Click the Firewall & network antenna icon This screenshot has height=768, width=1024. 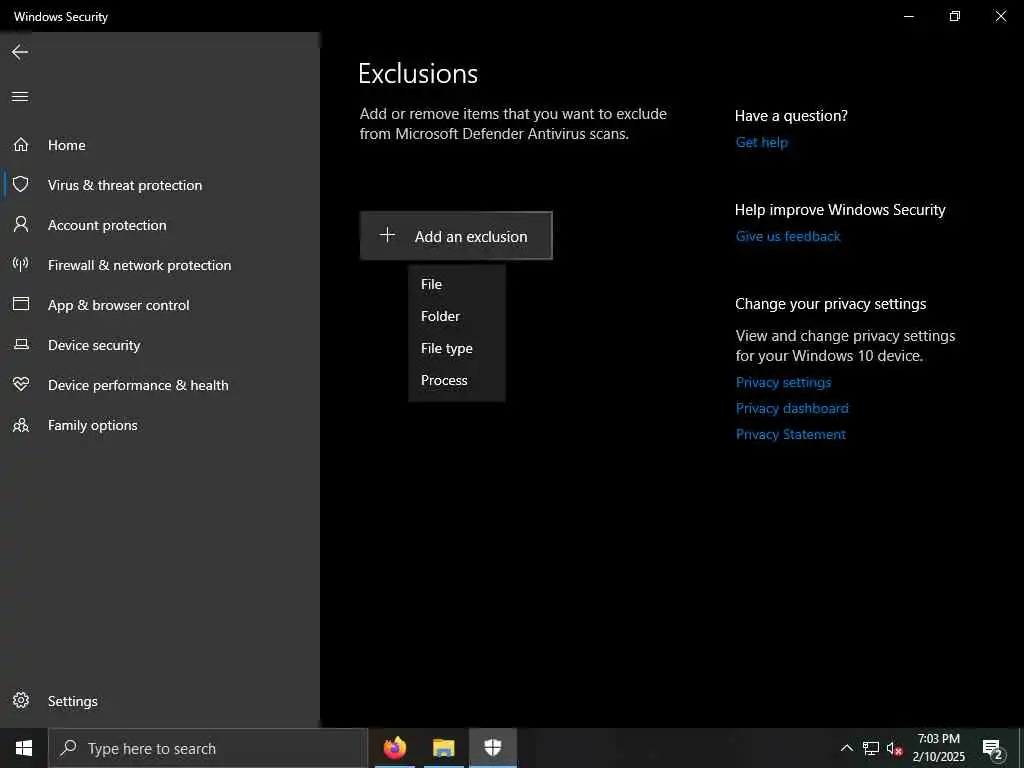(x=21, y=264)
